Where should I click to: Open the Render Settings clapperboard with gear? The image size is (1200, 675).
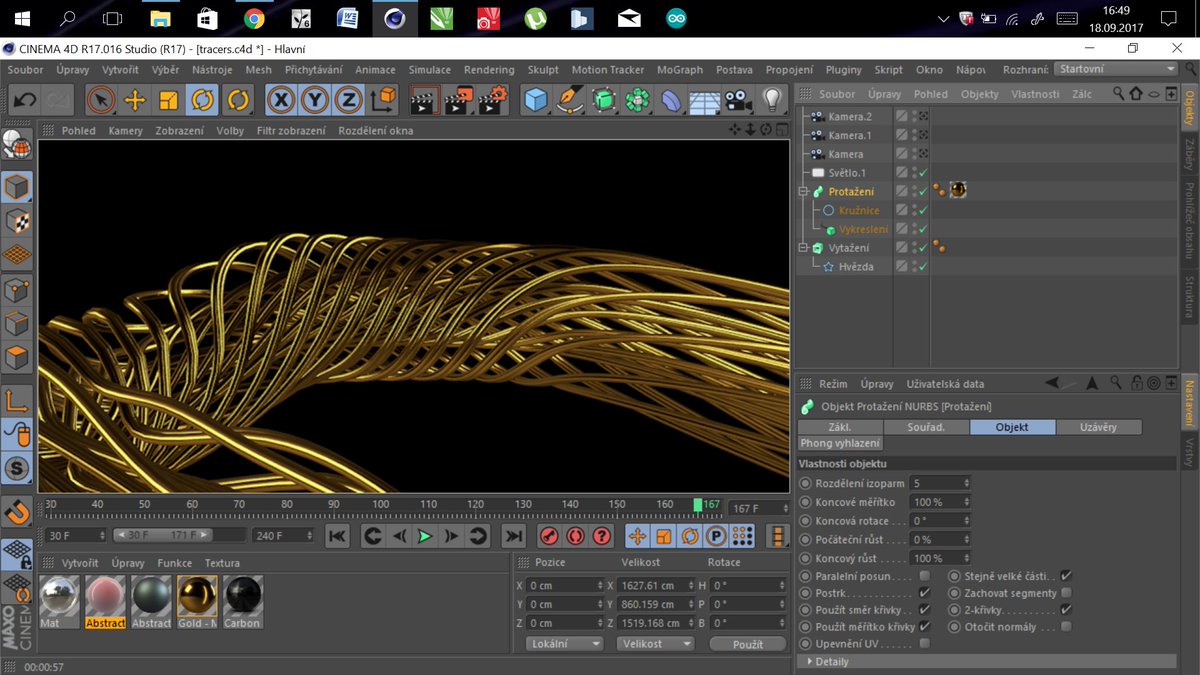[x=492, y=100]
